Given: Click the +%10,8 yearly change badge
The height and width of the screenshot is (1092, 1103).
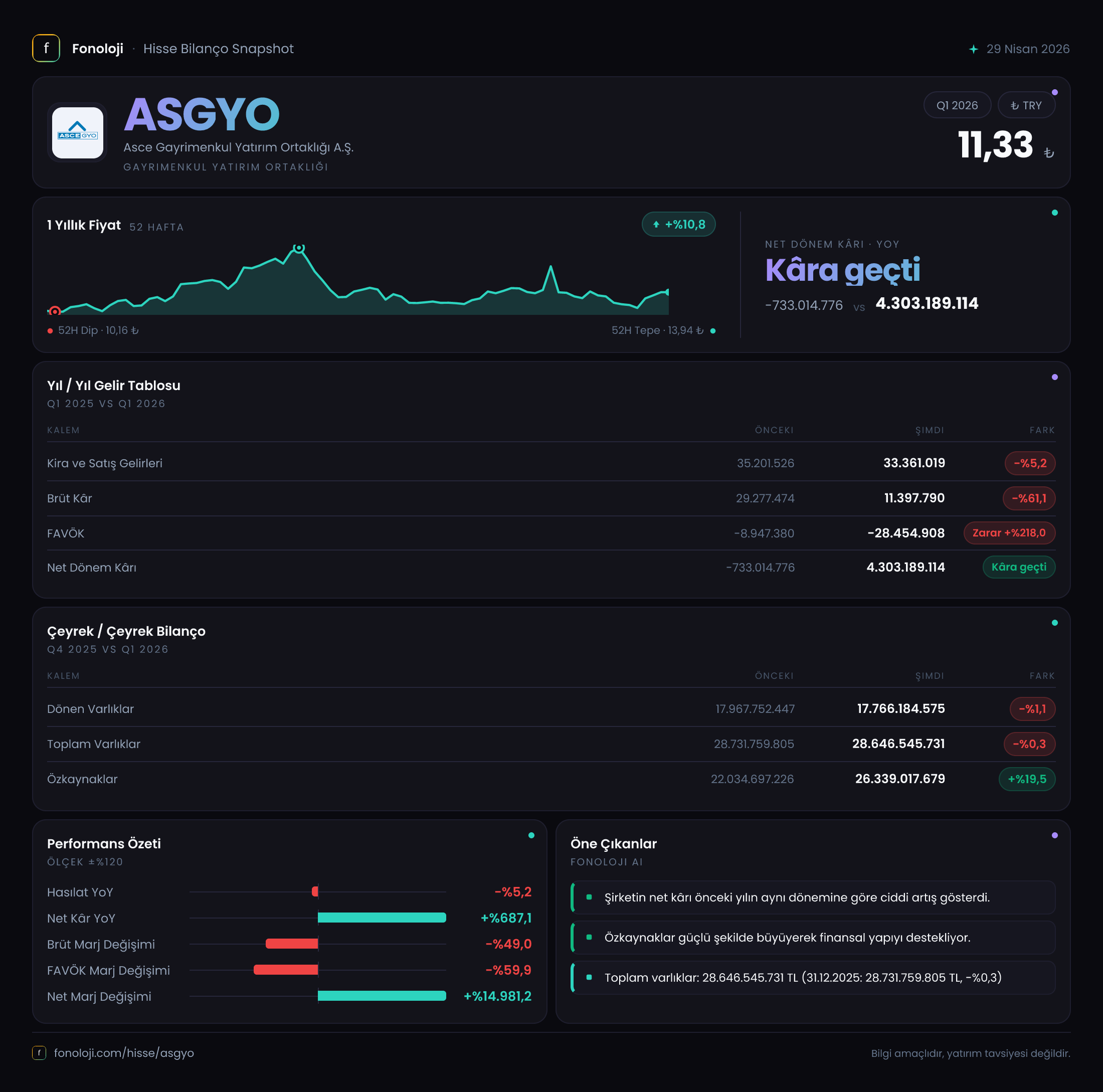Looking at the screenshot, I should (x=679, y=224).
